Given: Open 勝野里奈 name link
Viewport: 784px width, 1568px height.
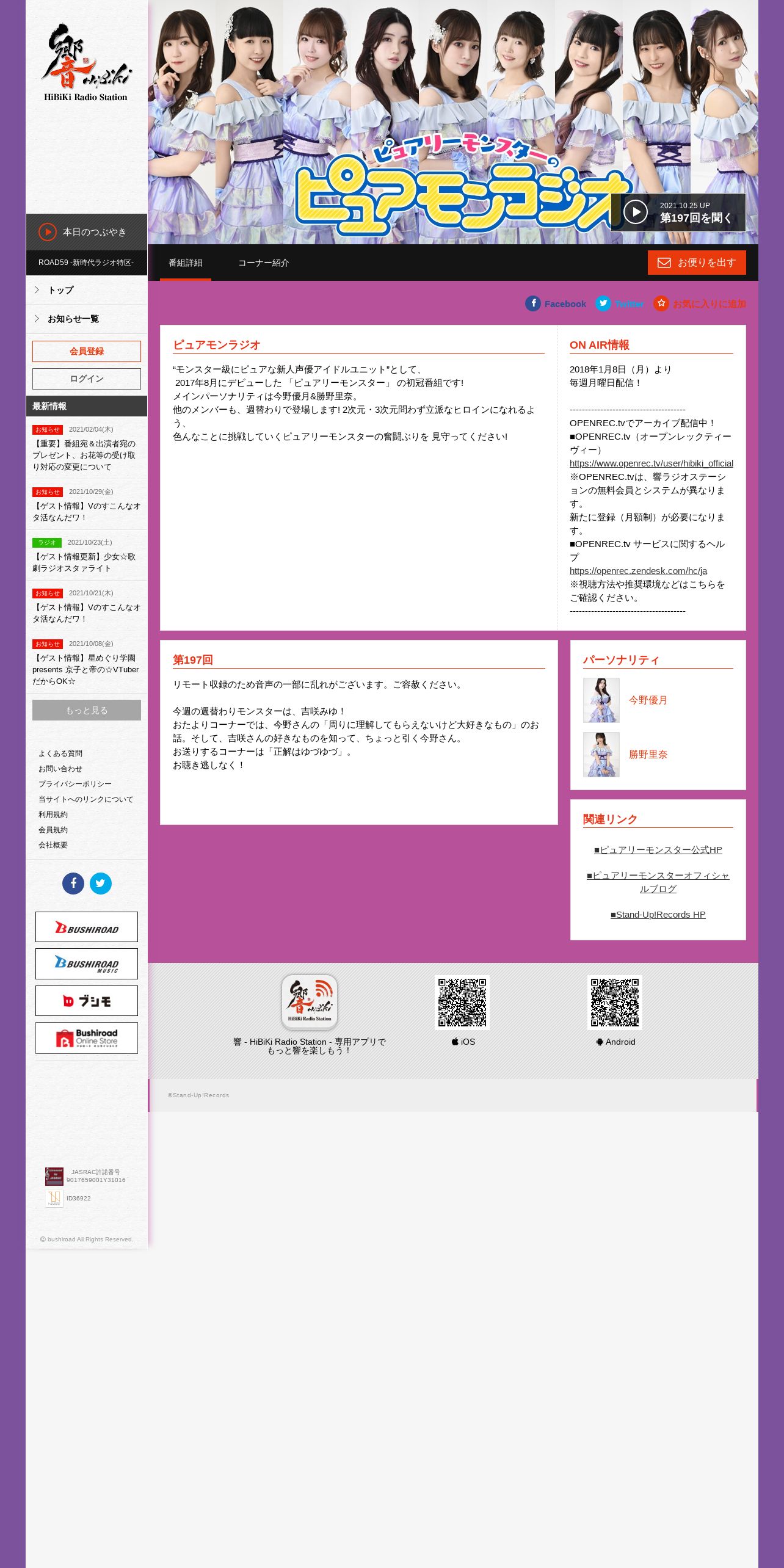Looking at the screenshot, I should pyautogui.click(x=648, y=755).
